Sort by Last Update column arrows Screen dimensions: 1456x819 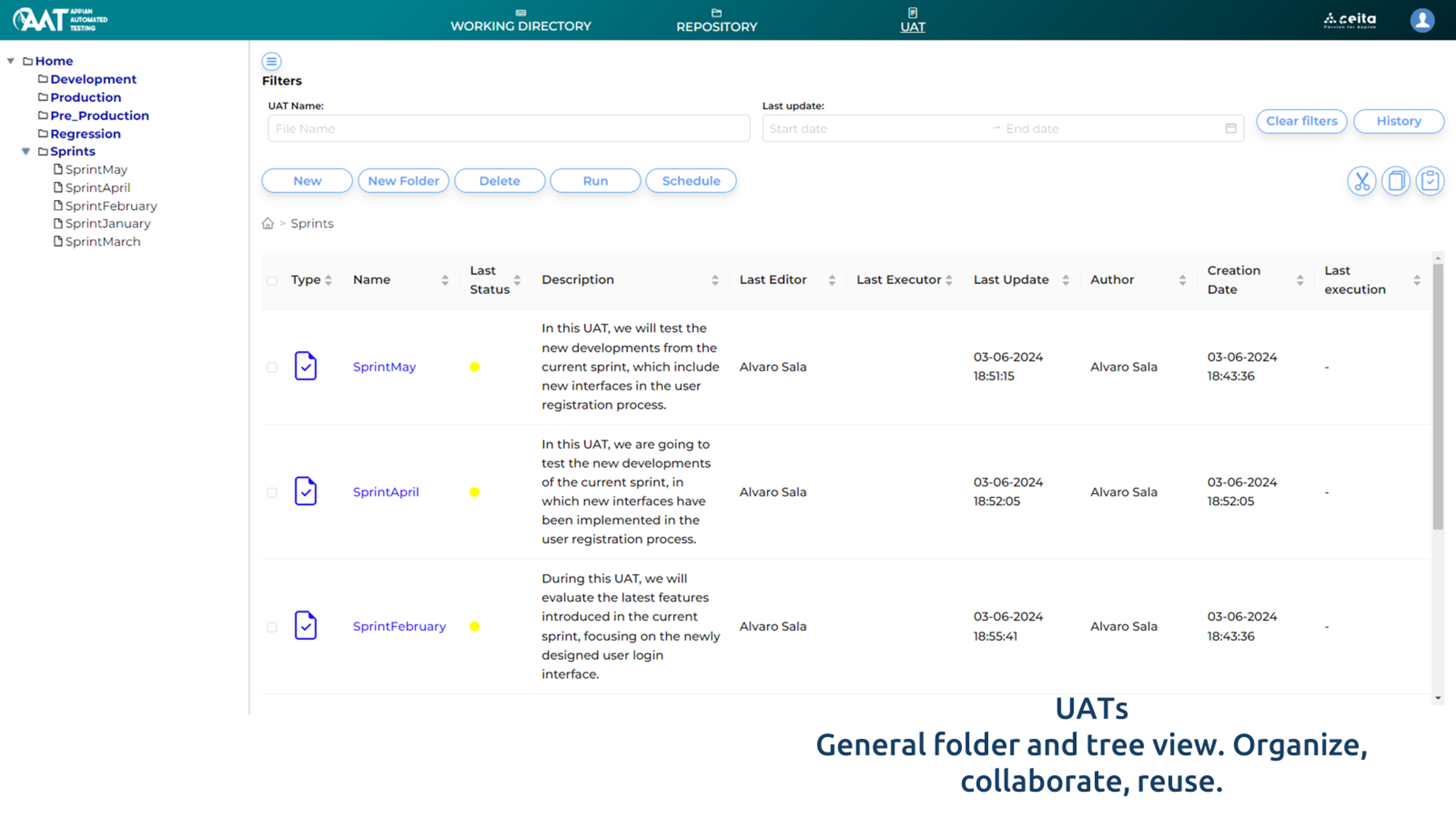tap(1066, 280)
